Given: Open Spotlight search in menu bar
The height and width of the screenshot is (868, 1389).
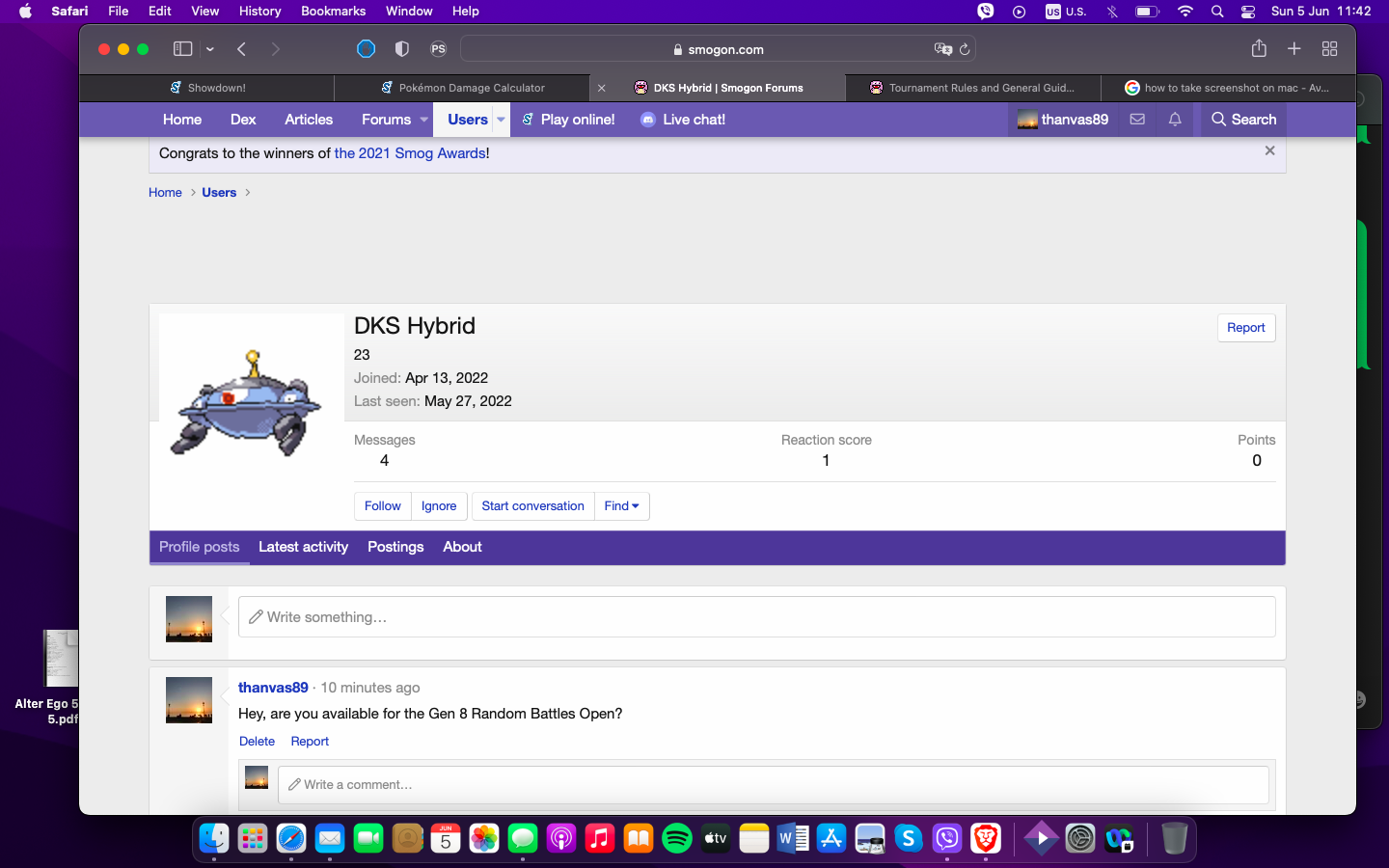Looking at the screenshot, I should tap(1217, 12).
